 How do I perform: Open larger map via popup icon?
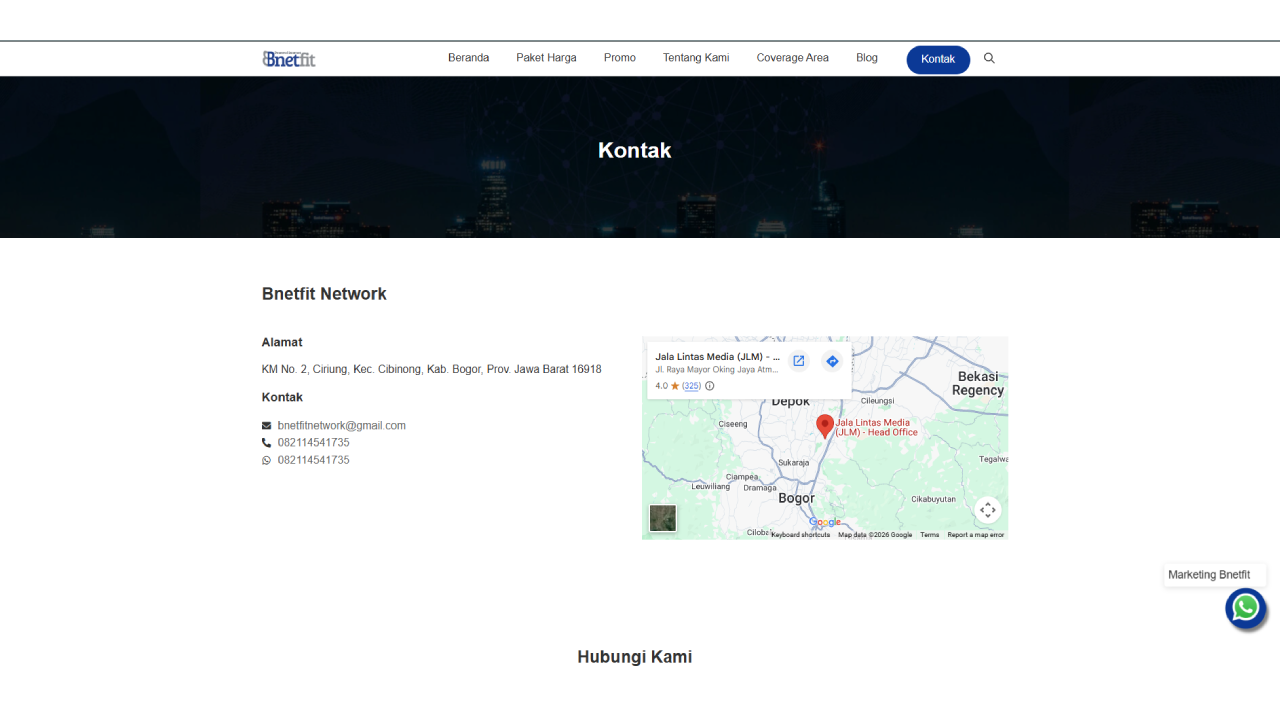[x=798, y=361]
